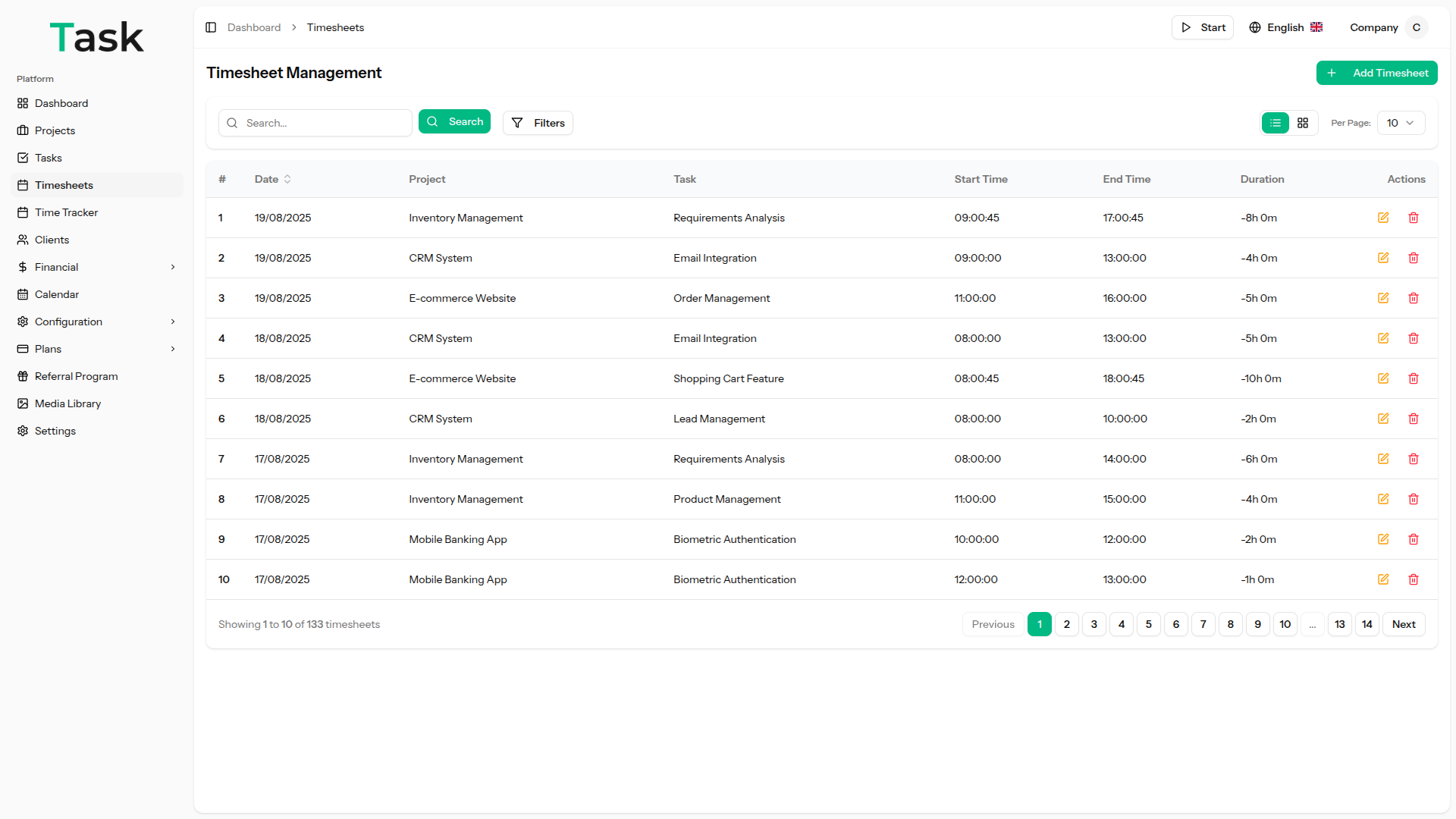Viewport: 1456px width, 819px height.
Task: Switch to grid view layout
Action: click(1303, 123)
